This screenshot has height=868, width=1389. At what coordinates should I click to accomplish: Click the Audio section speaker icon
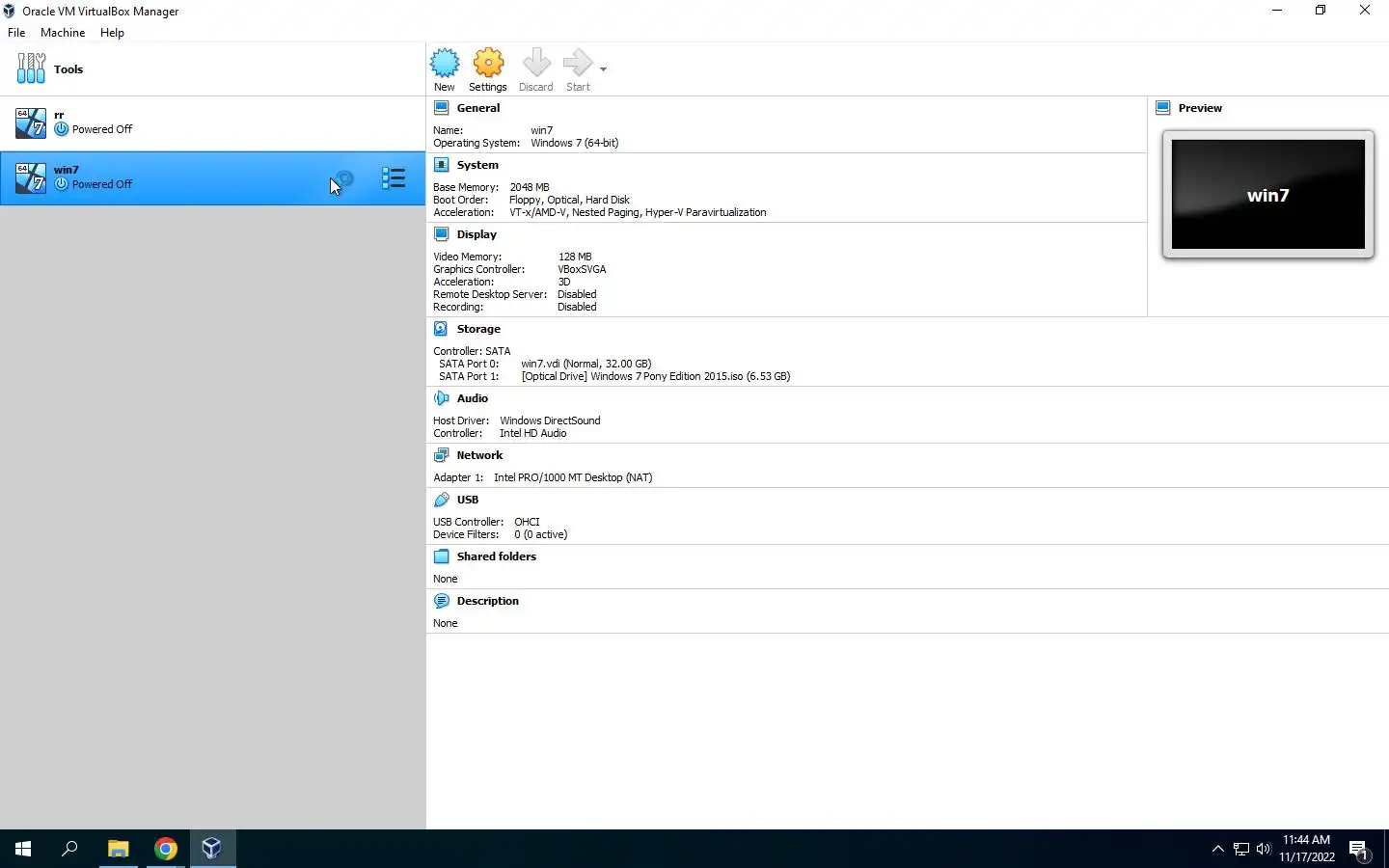[x=442, y=398]
